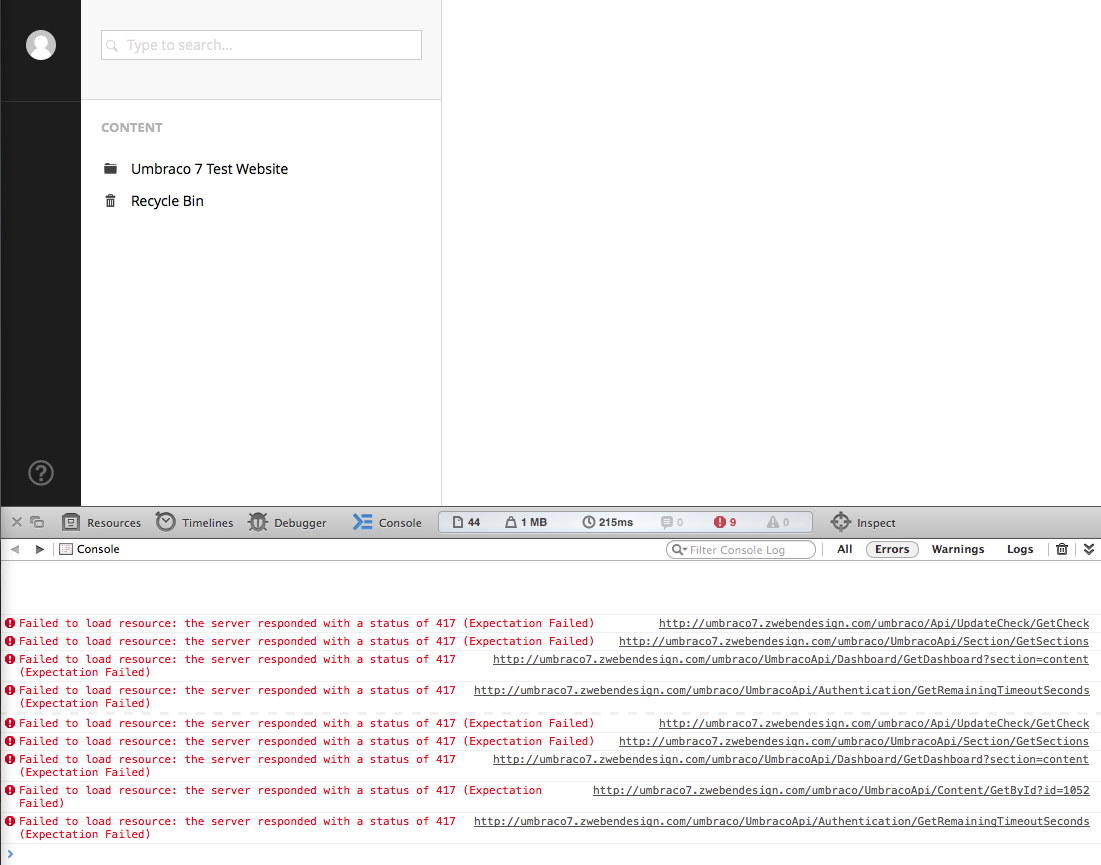This screenshot has height=865, width=1101.
Task: Click the resource count 44 indicator
Action: [467, 522]
